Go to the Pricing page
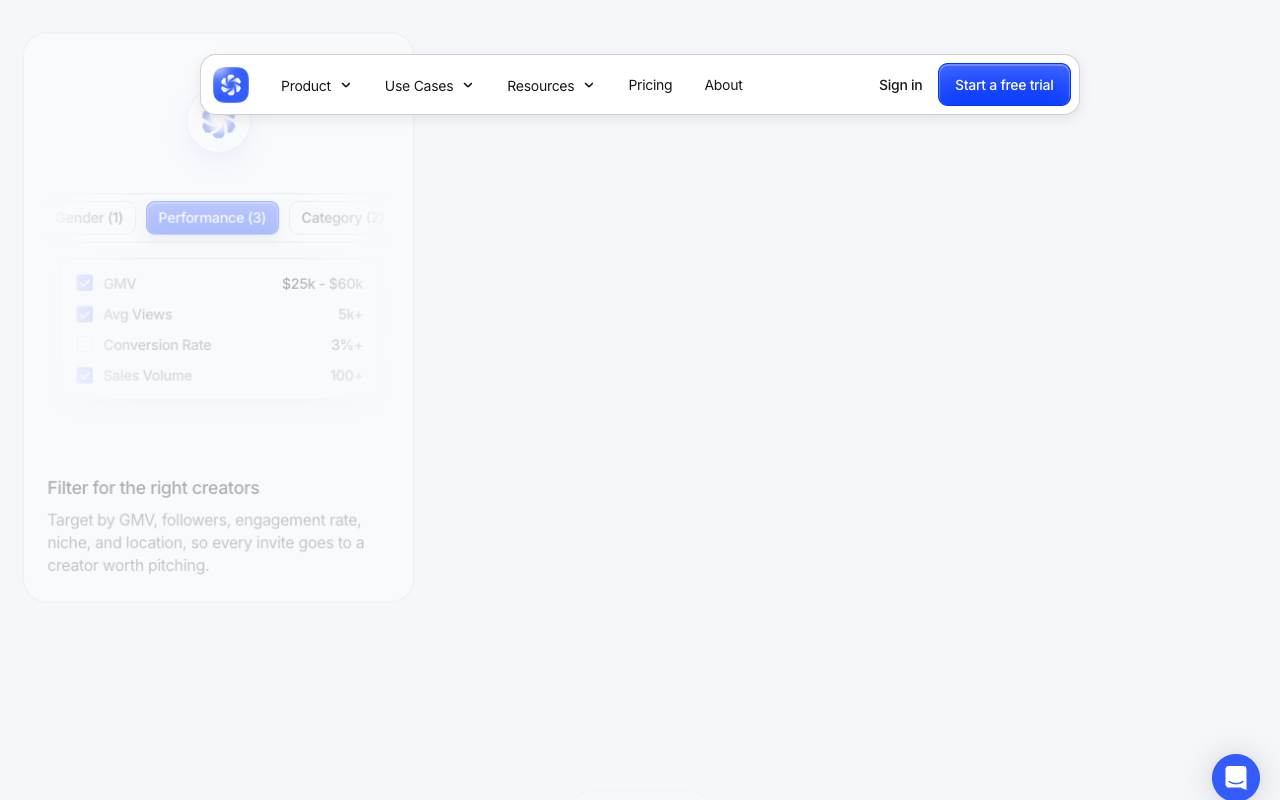Viewport: 1280px width, 800px height. (650, 85)
